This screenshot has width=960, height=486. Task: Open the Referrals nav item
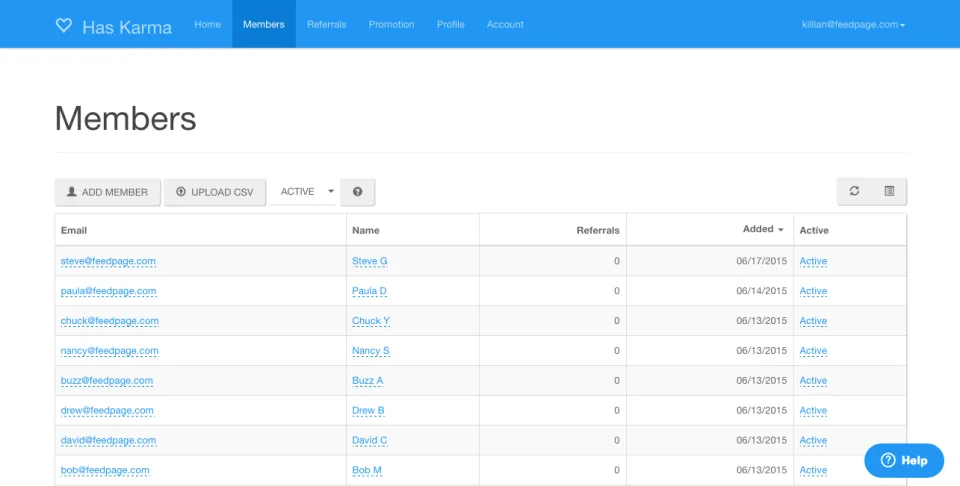point(326,24)
